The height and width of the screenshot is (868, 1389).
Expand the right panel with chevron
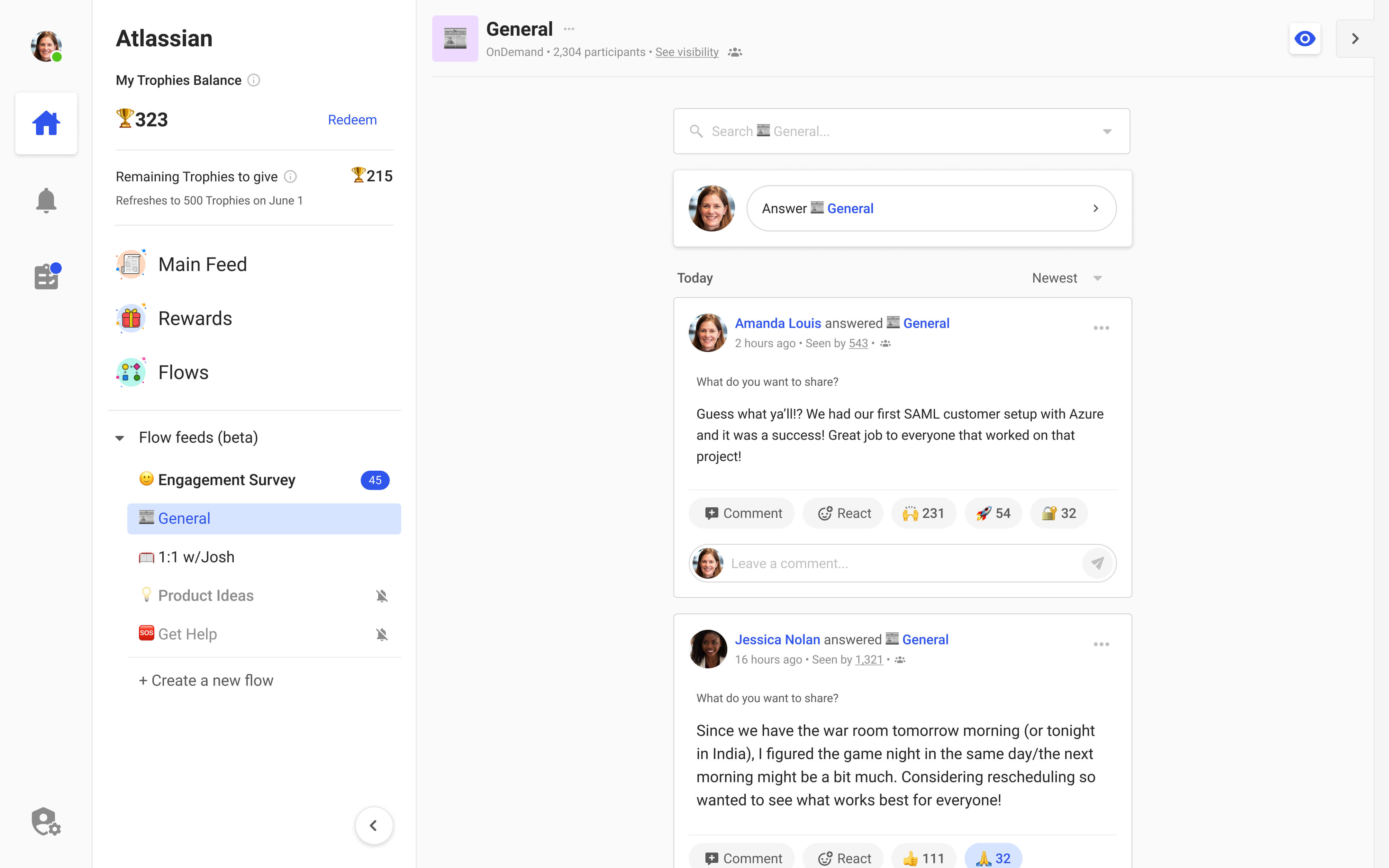(x=1355, y=39)
